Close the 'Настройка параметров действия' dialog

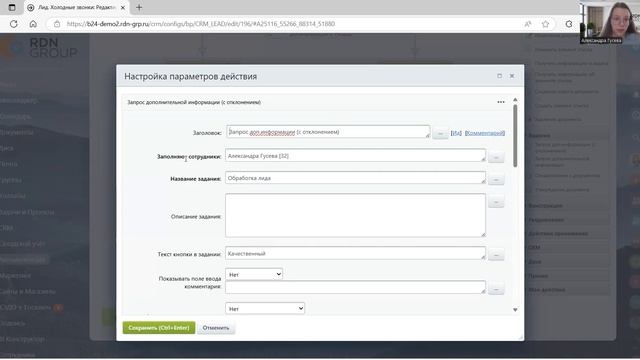(512, 76)
